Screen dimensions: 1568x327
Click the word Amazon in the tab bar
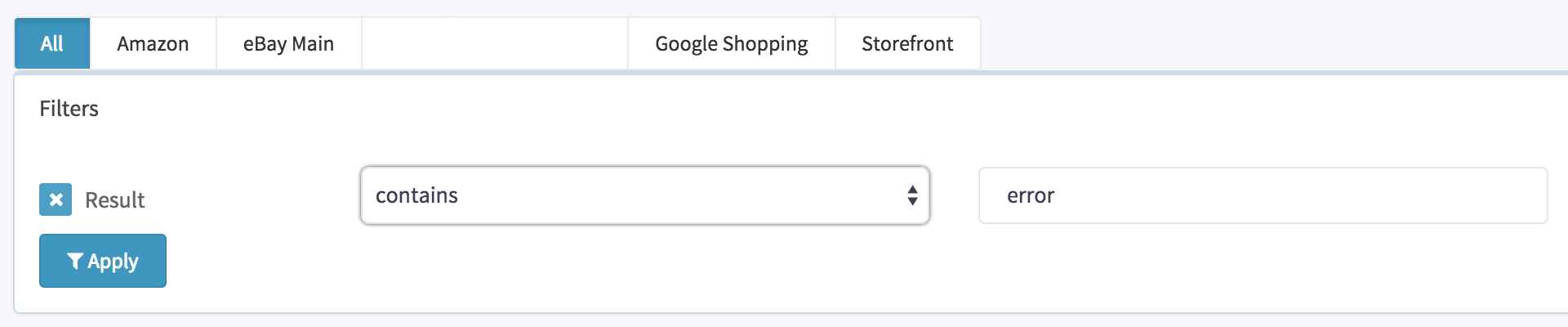tap(153, 43)
